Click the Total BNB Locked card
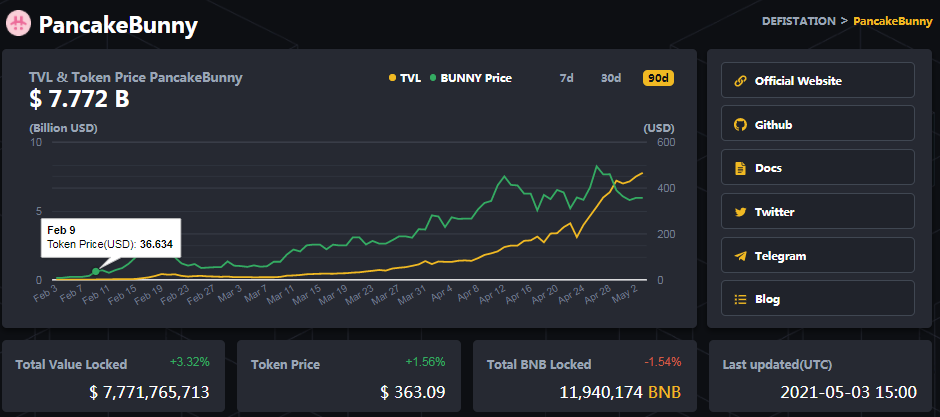The width and height of the screenshot is (940, 417). (x=585, y=376)
